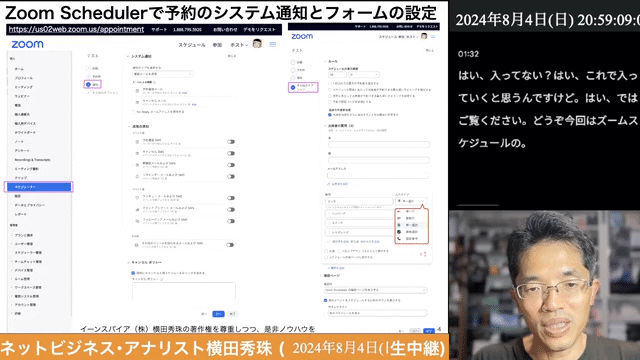Click the zoom logo on left page
The width and height of the screenshot is (640, 360).
click(x=27, y=44)
